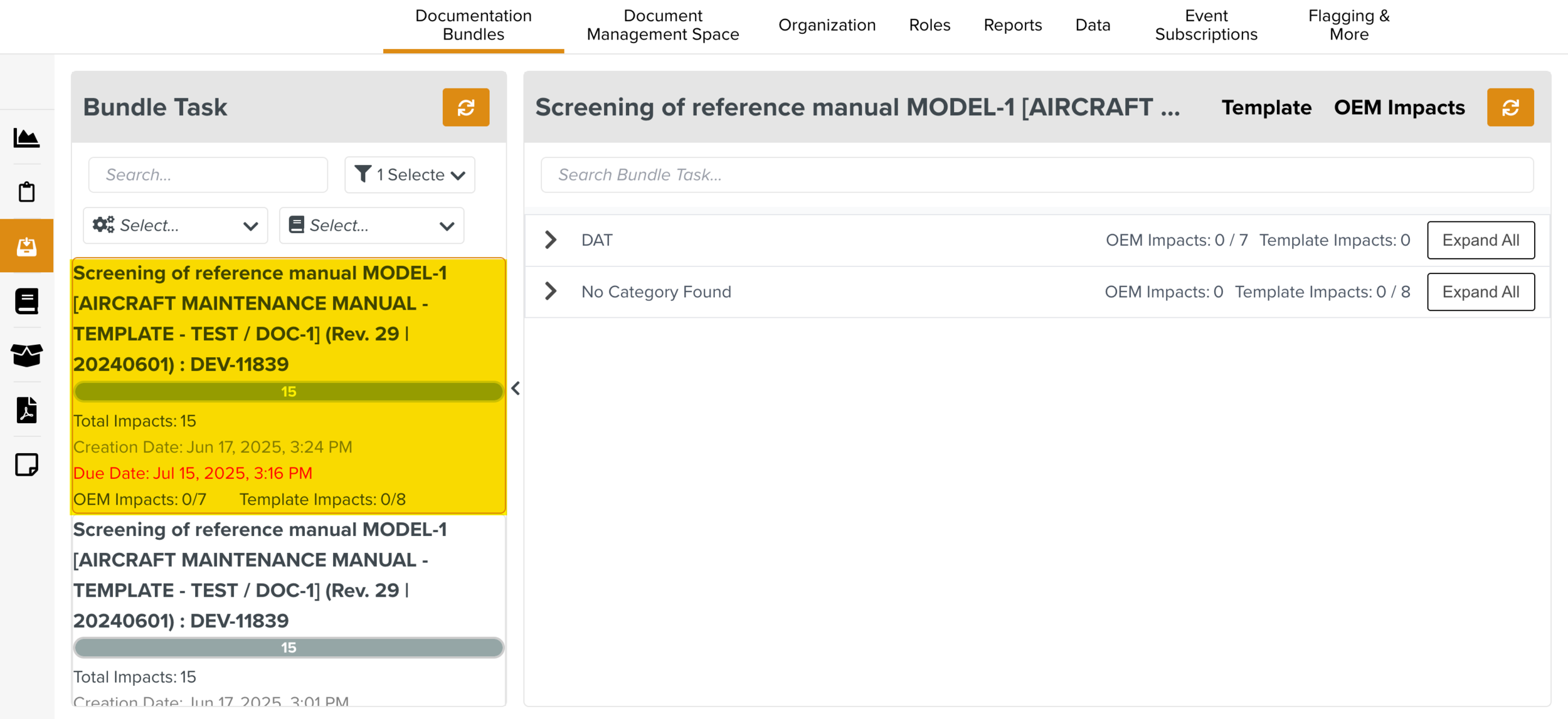Open the Reports tab

1012,25
